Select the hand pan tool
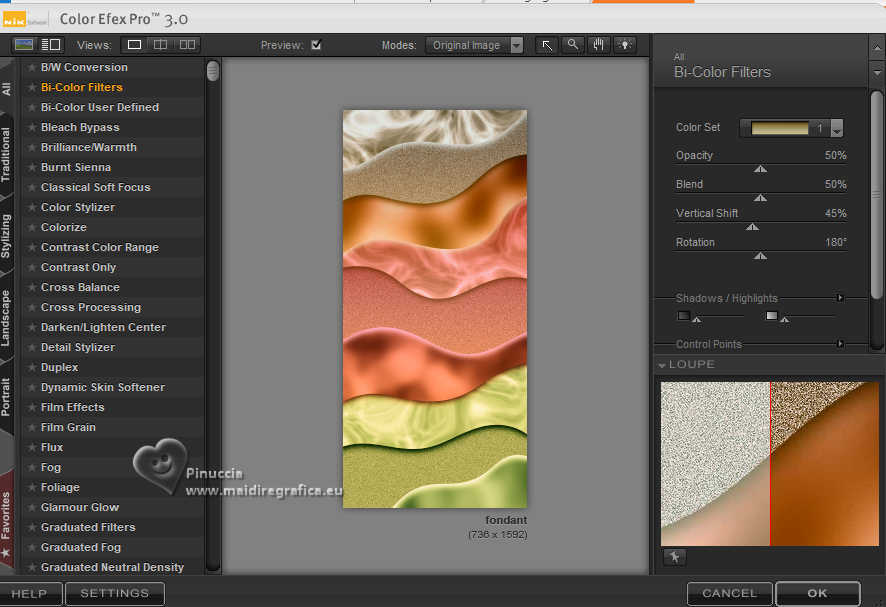 tap(599, 45)
